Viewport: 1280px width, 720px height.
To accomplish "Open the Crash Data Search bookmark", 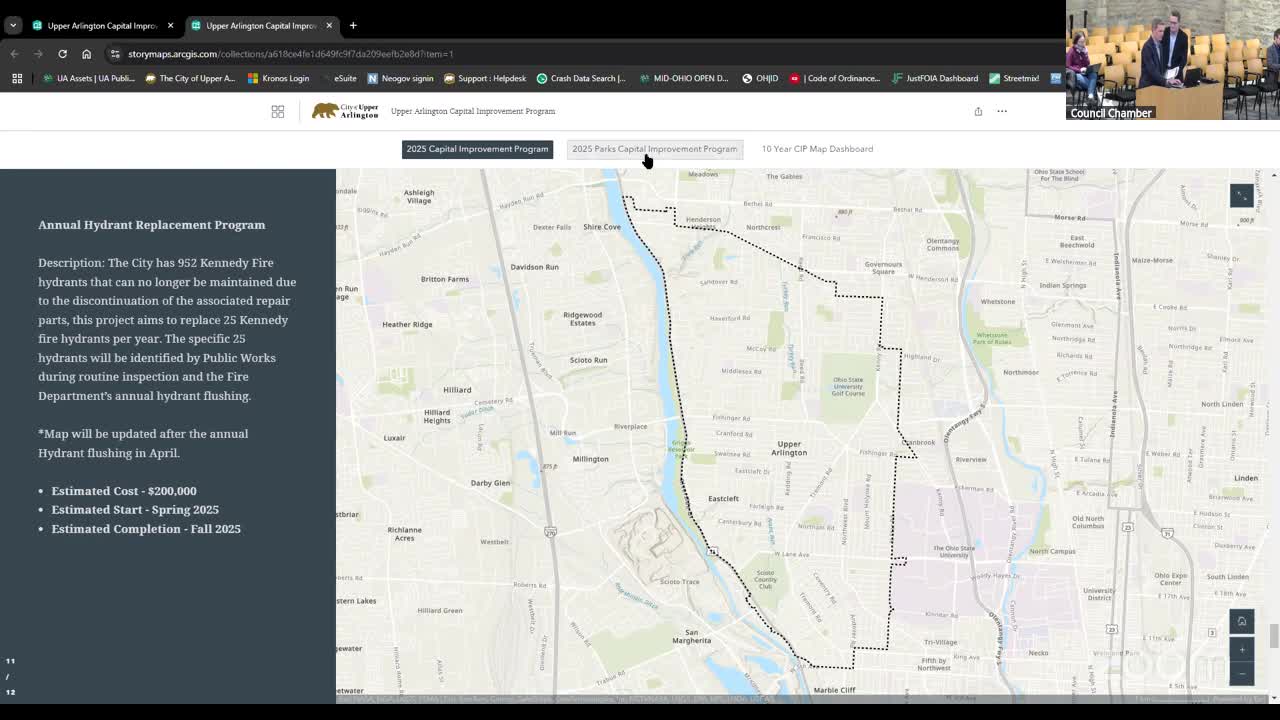I will pos(580,78).
